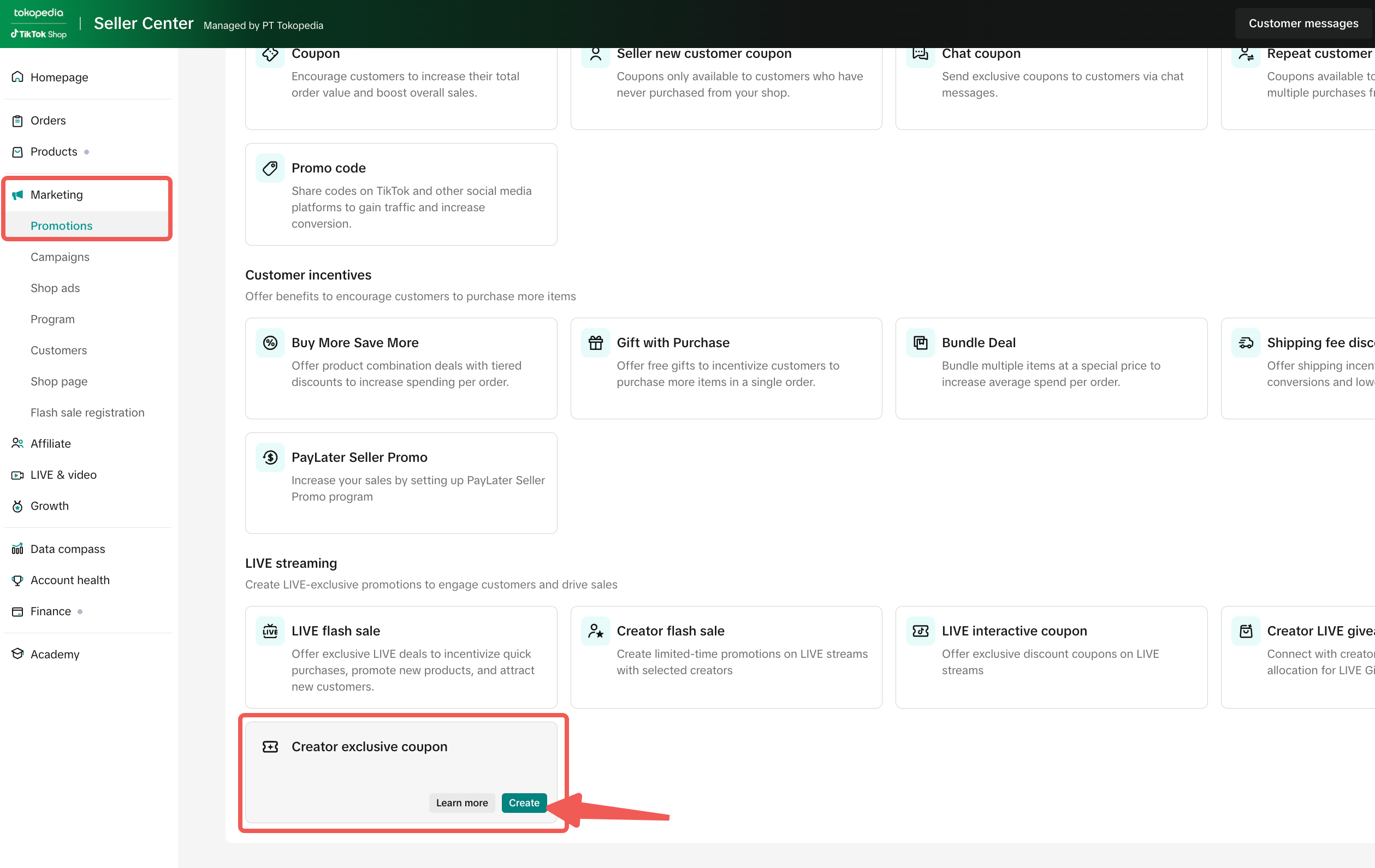1375x868 pixels.
Task: Click Learn more on Creator exclusive coupon
Action: coord(461,803)
